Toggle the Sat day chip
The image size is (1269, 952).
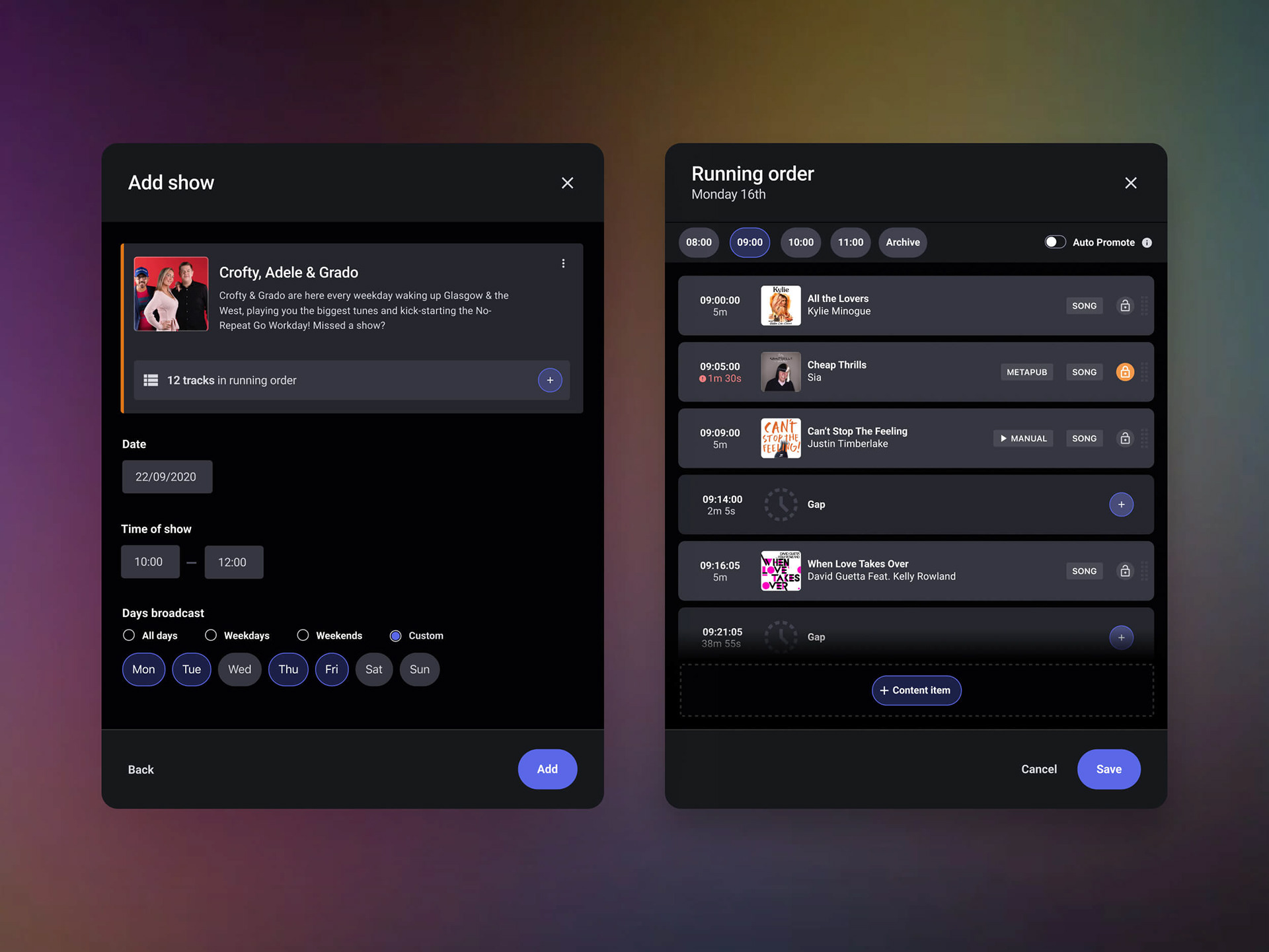tap(374, 669)
